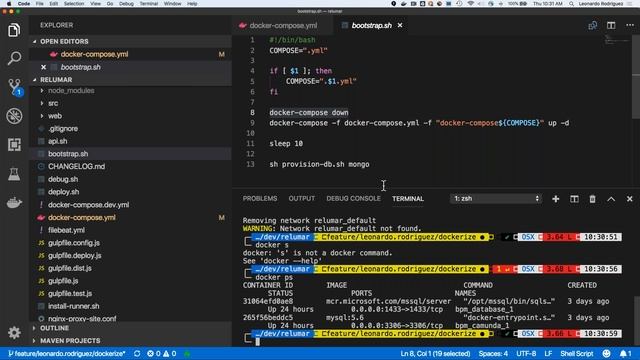Open More Actions ellipsis in editor

[630, 25]
